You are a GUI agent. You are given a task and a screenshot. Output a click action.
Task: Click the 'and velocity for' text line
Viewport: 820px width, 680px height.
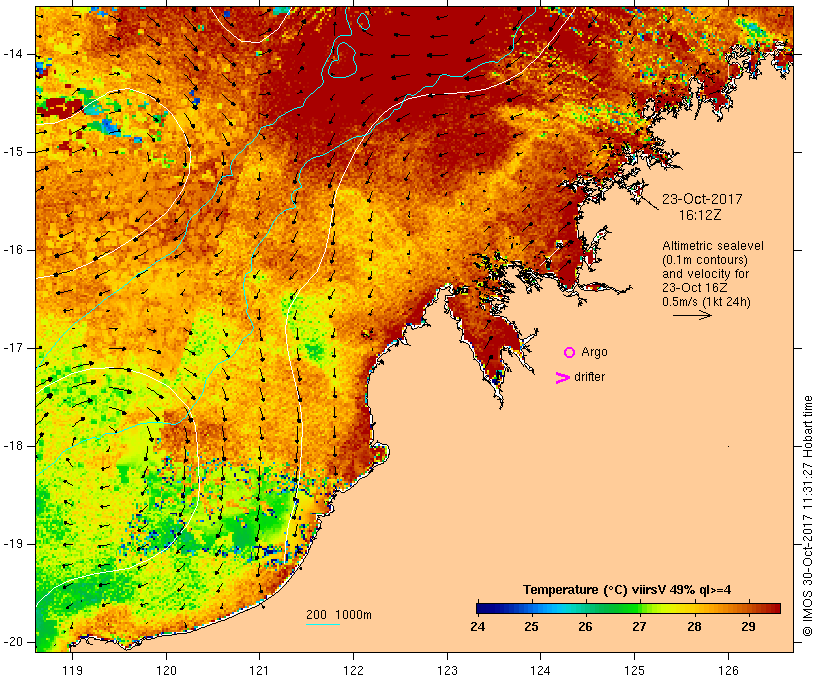705,274
